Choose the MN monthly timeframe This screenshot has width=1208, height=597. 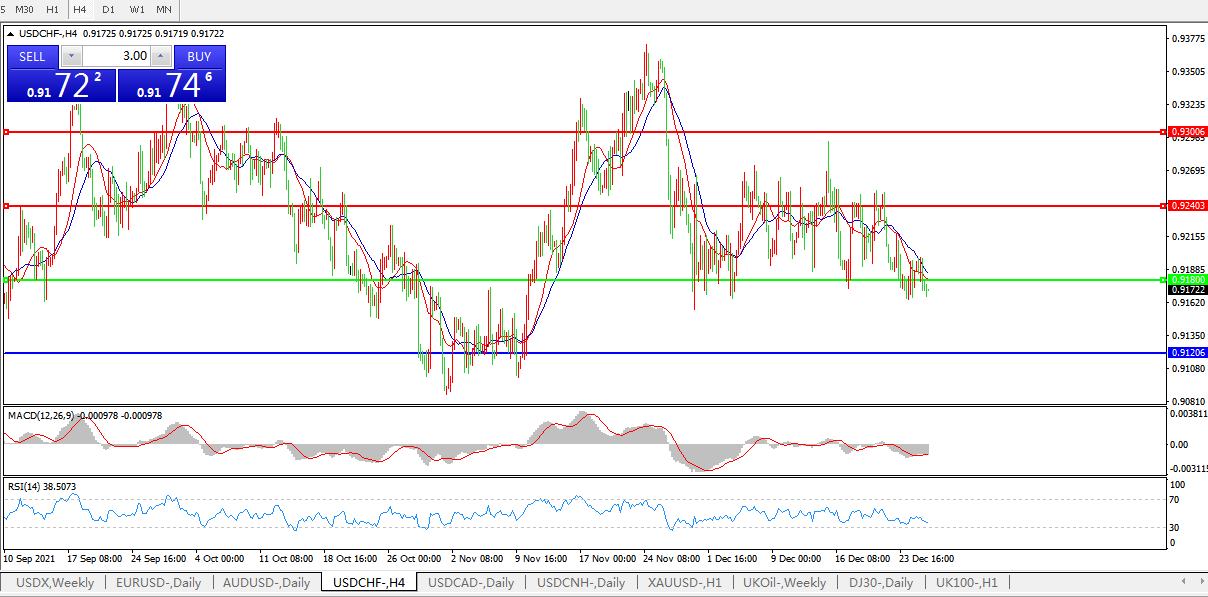(163, 9)
